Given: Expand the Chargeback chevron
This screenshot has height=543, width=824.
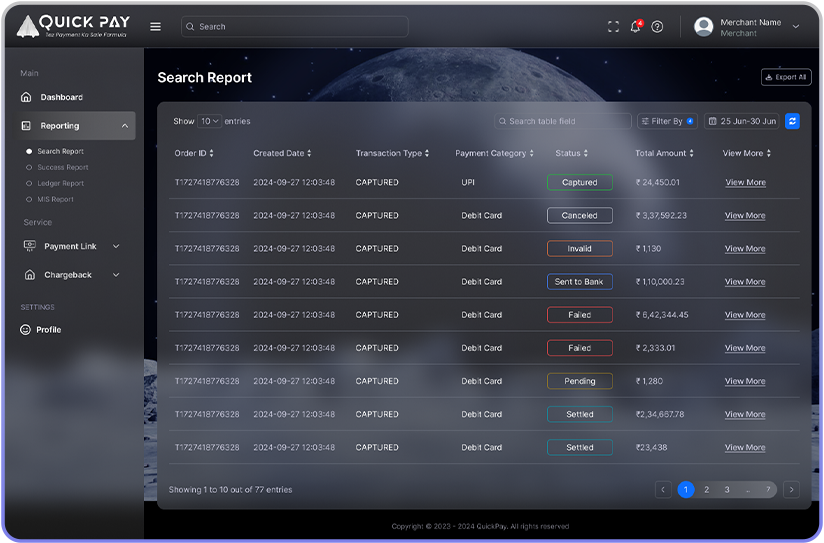Looking at the screenshot, I should (116, 275).
